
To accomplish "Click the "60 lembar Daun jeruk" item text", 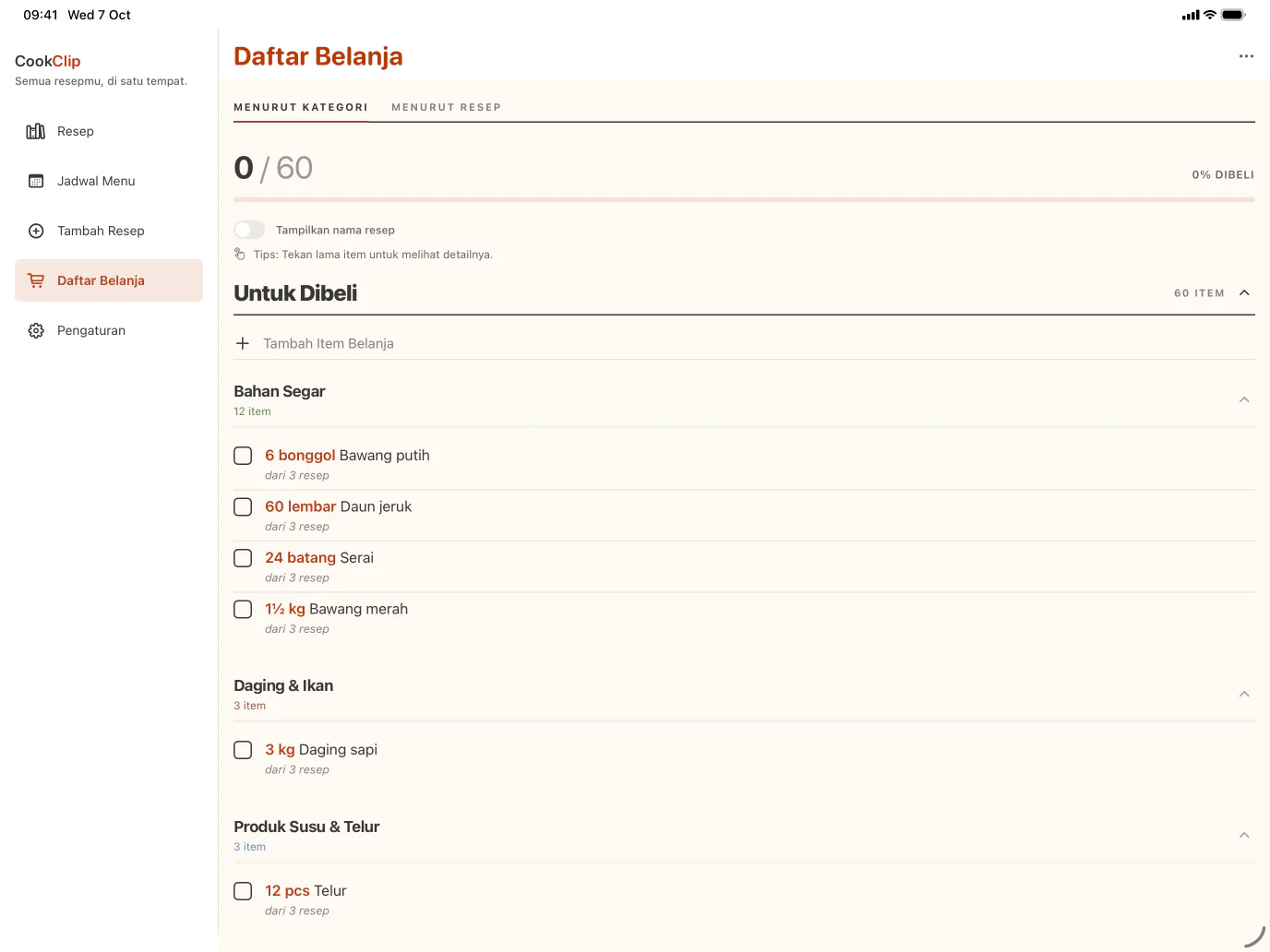I will pyautogui.click(x=338, y=506).
